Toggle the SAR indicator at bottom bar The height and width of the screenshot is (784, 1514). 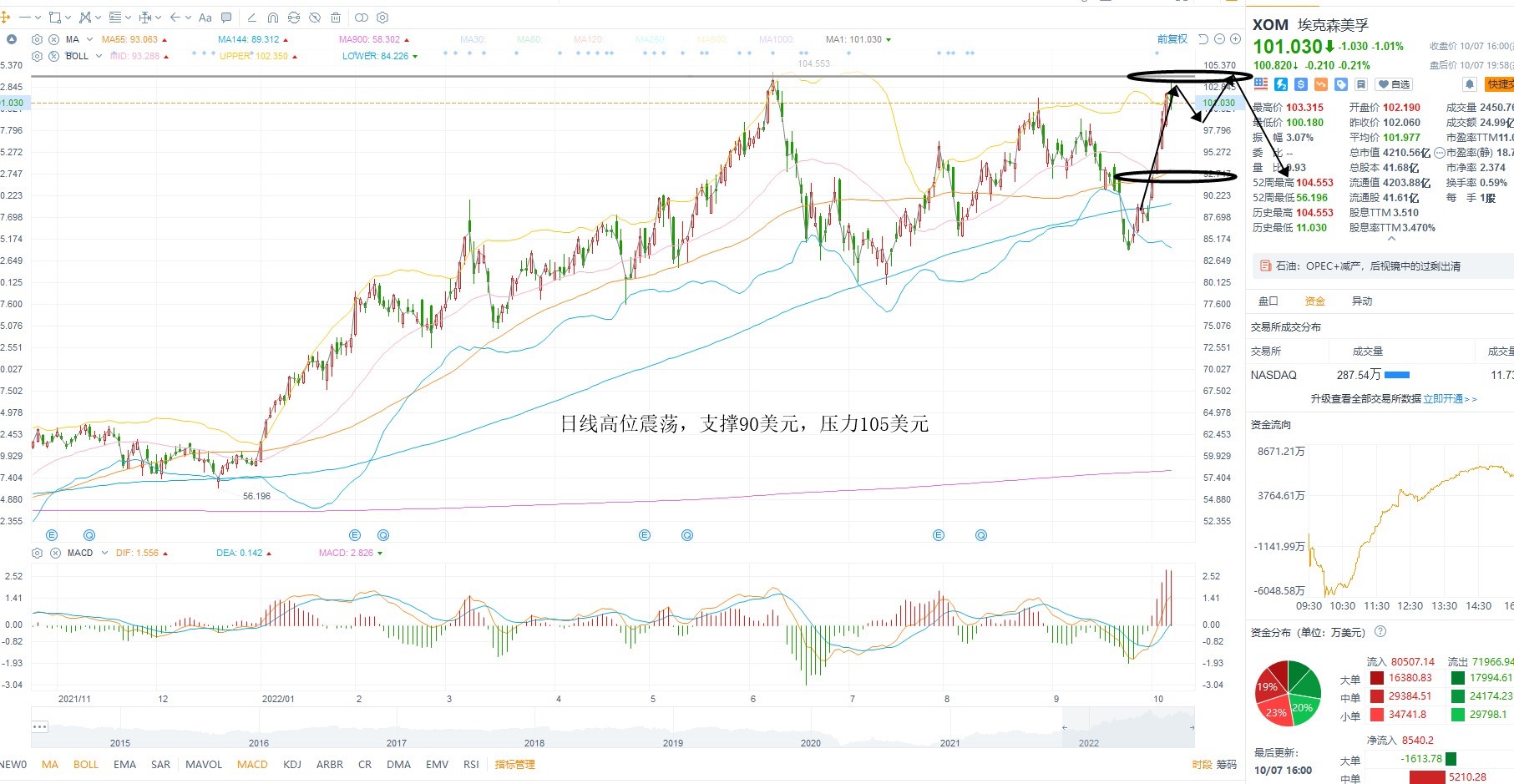[x=160, y=764]
